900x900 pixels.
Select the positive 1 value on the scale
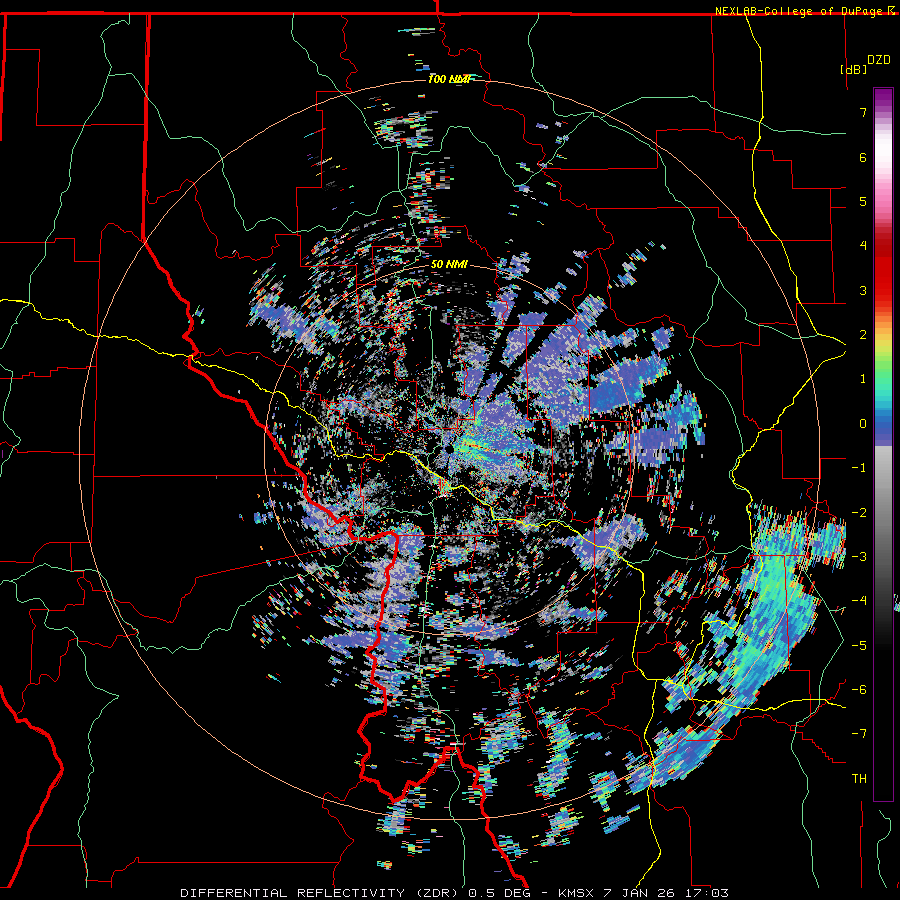(x=863, y=379)
